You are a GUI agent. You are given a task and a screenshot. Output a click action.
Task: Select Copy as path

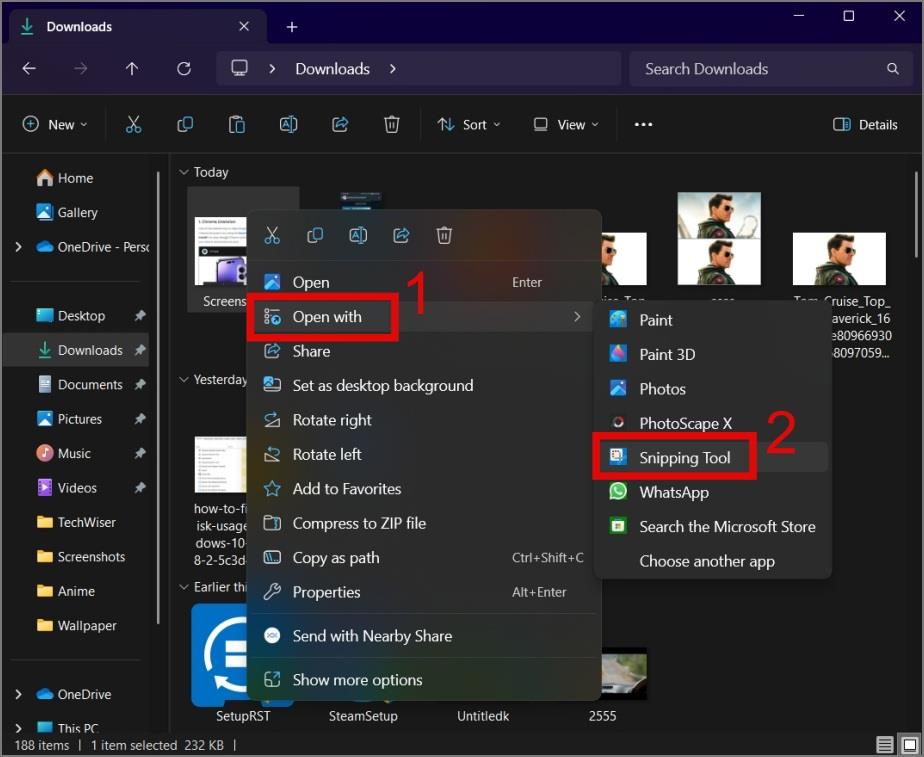(419, 557)
